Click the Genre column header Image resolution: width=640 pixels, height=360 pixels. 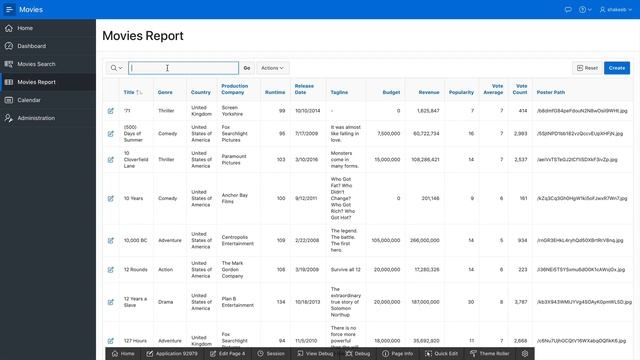point(165,93)
